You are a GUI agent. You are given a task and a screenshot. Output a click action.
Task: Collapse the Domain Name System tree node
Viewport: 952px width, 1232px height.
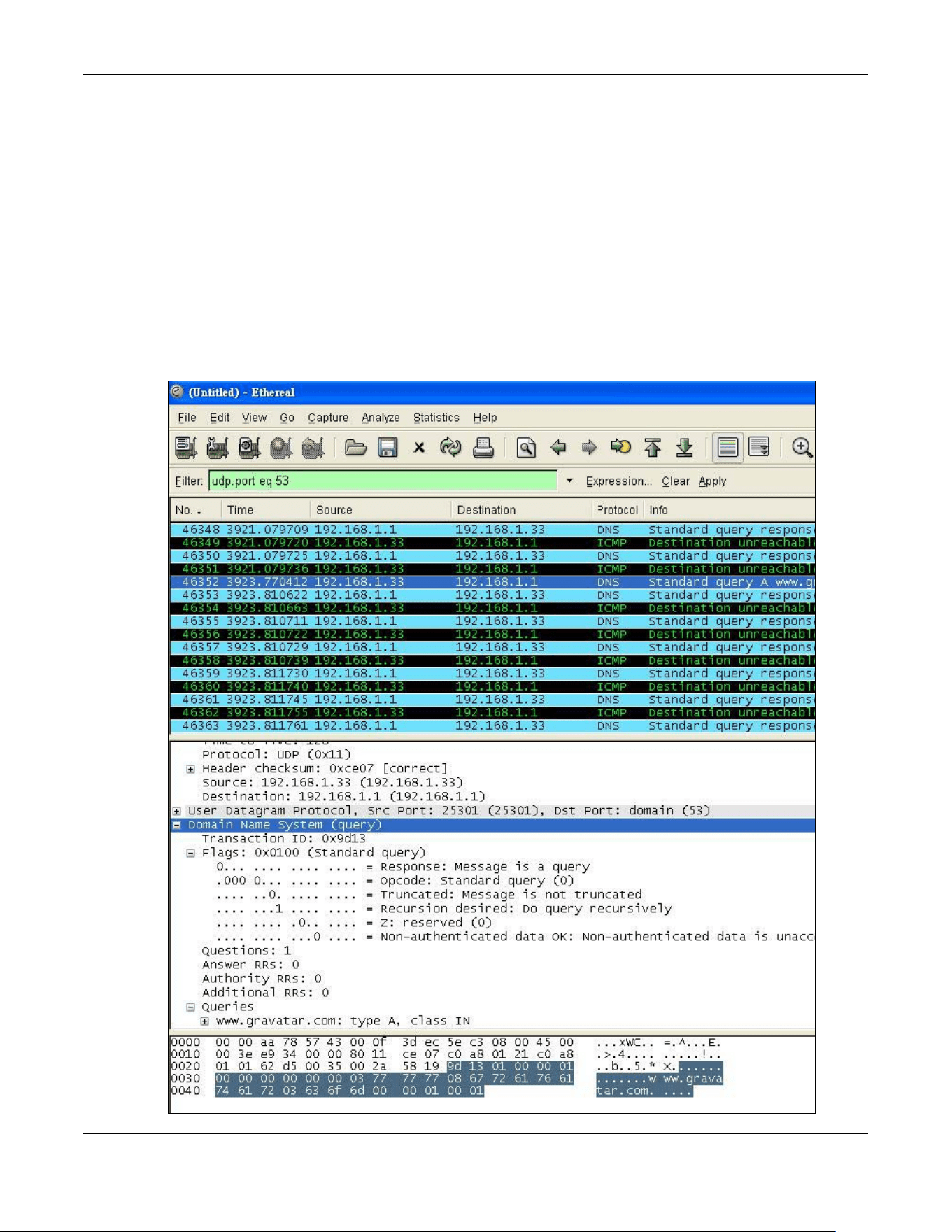177,826
